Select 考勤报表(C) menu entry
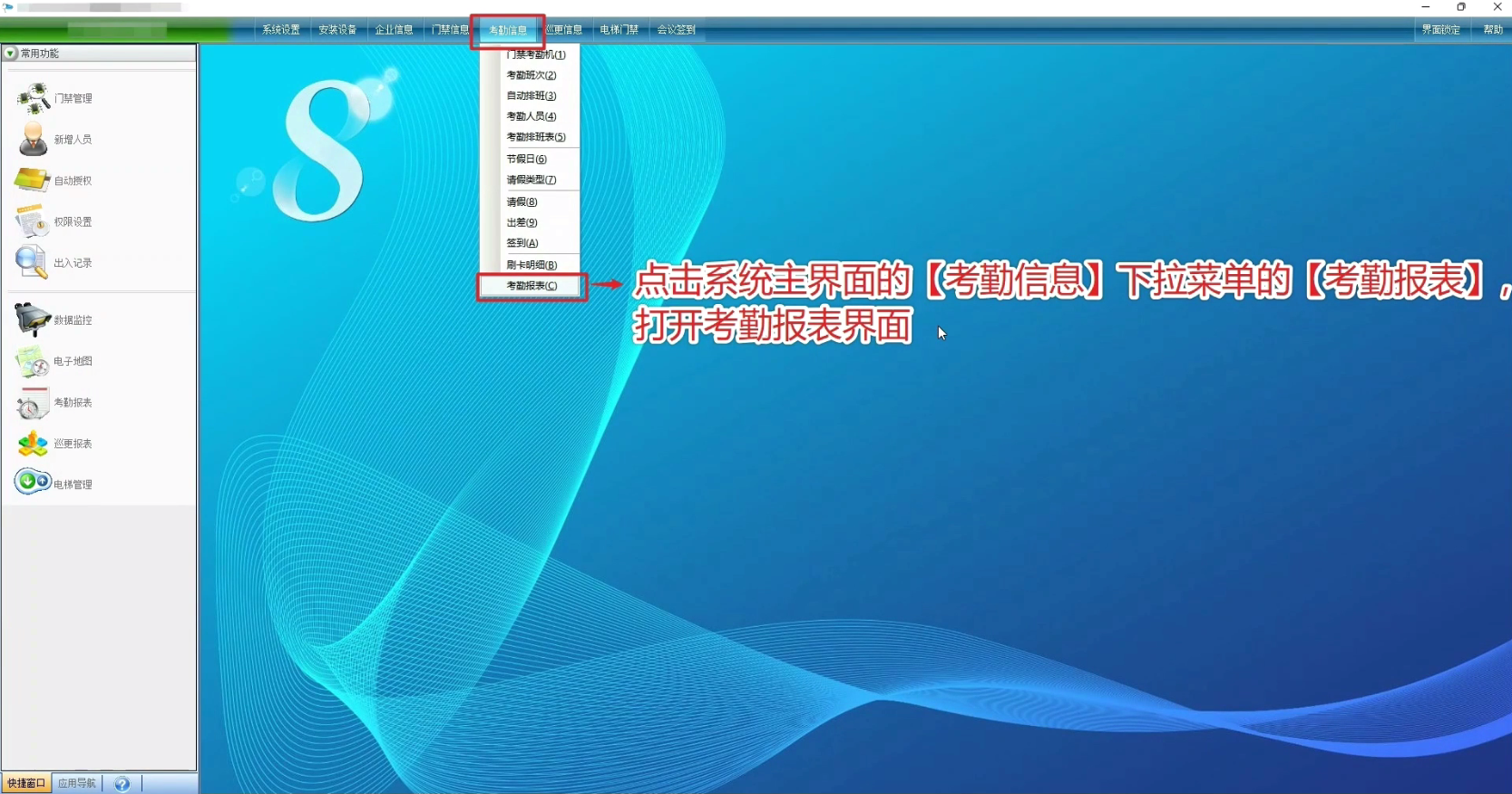 point(531,286)
